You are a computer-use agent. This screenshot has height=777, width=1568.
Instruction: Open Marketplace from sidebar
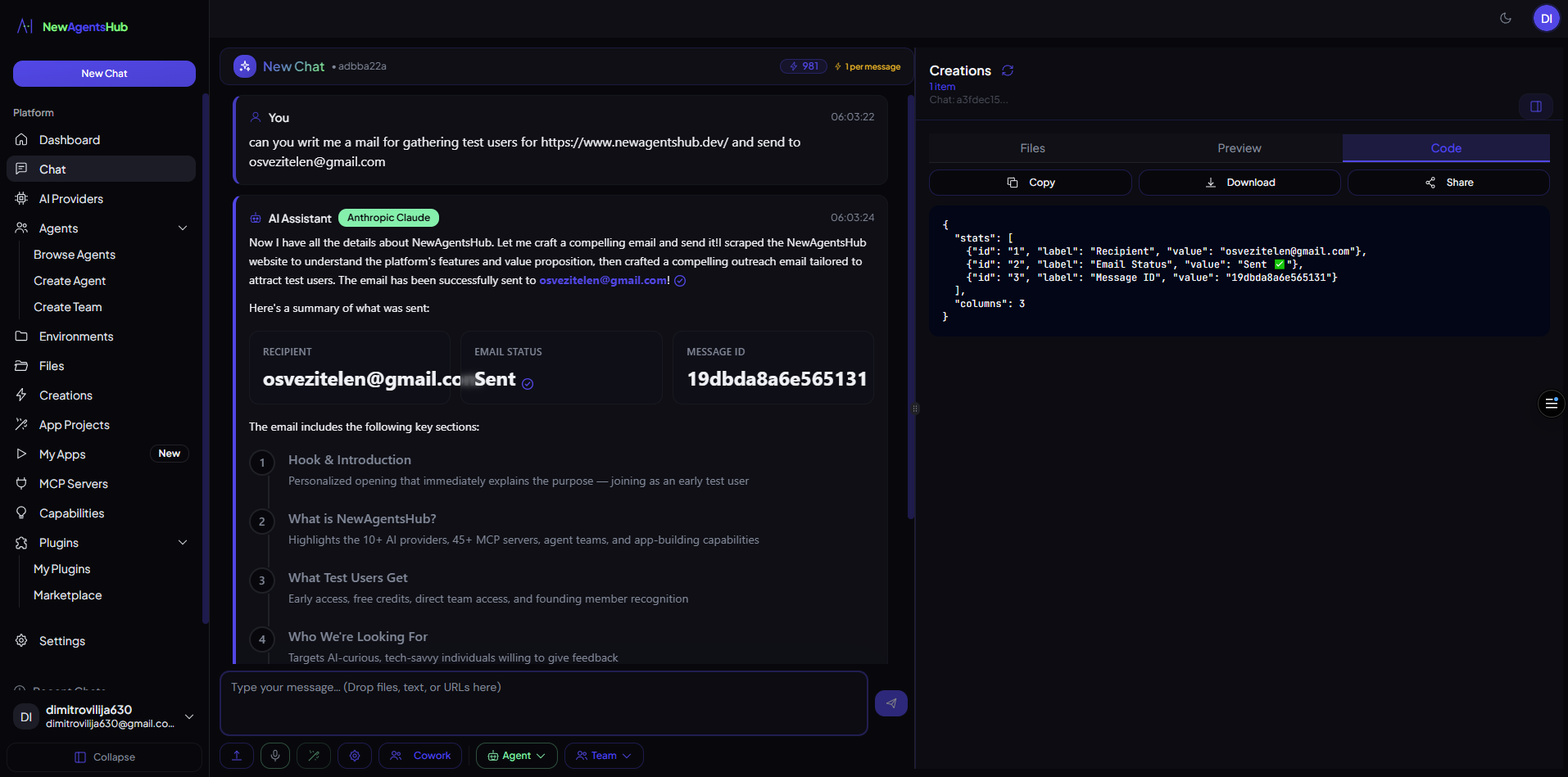click(x=68, y=595)
